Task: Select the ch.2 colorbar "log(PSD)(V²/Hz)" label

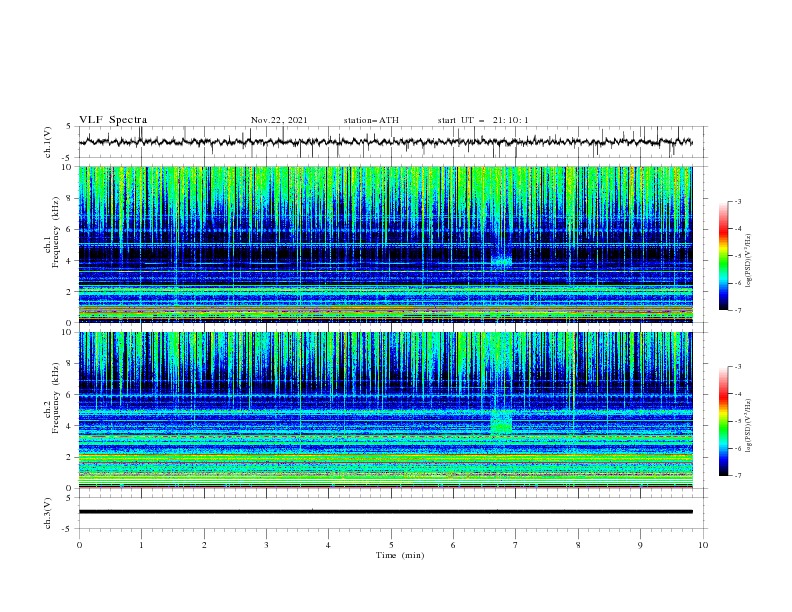Action: [x=750, y=426]
